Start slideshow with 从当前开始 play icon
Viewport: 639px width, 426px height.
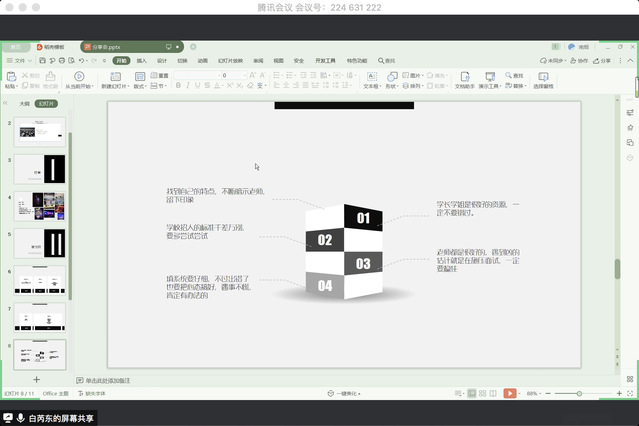coord(79,75)
